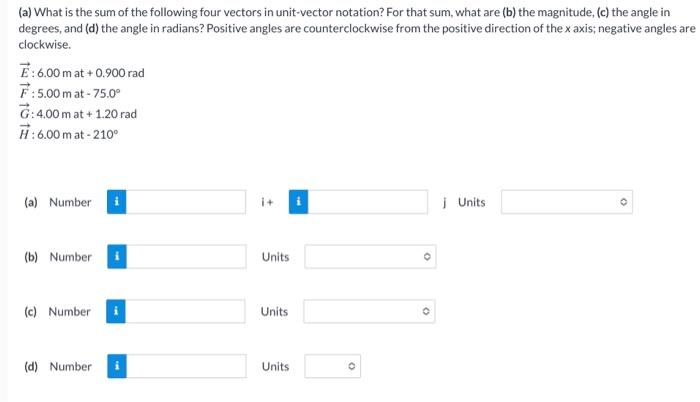This screenshot has height=402, width=700.
Task: Open the part (d) Units dropdown
Action: point(333,366)
